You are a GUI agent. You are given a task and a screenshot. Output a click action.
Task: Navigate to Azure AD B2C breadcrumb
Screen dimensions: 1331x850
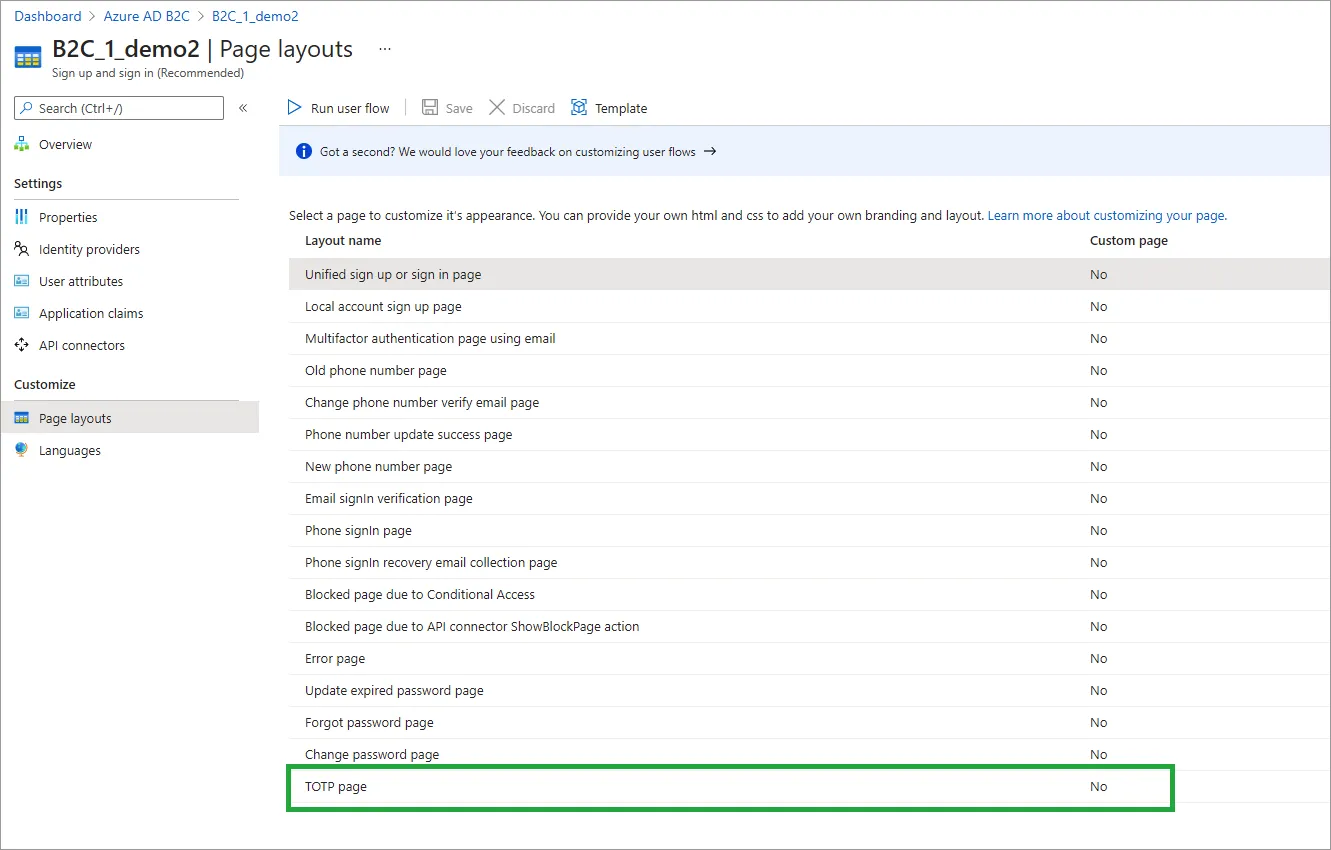tap(147, 16)
